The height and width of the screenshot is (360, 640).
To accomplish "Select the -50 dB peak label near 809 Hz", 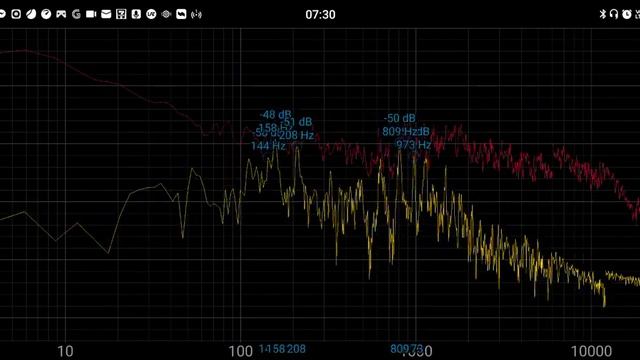I will 400,118.
